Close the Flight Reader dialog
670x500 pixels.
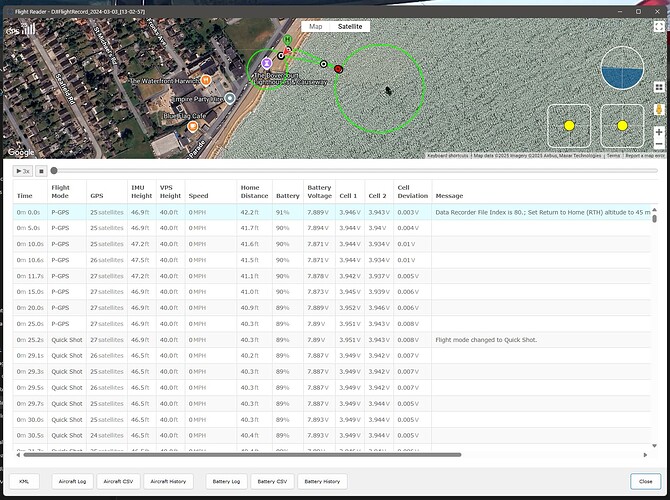click(x=646, y=481)
